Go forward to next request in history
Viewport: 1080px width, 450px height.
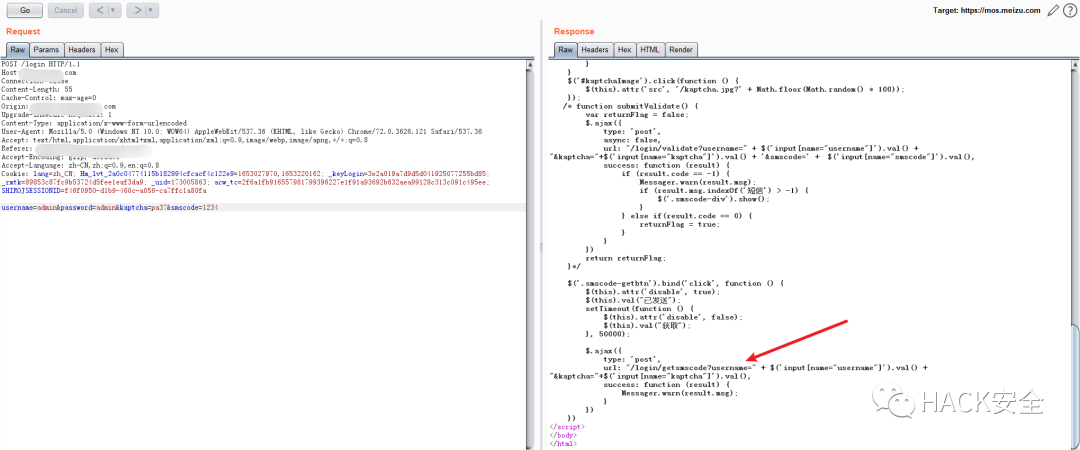point(136,10)
